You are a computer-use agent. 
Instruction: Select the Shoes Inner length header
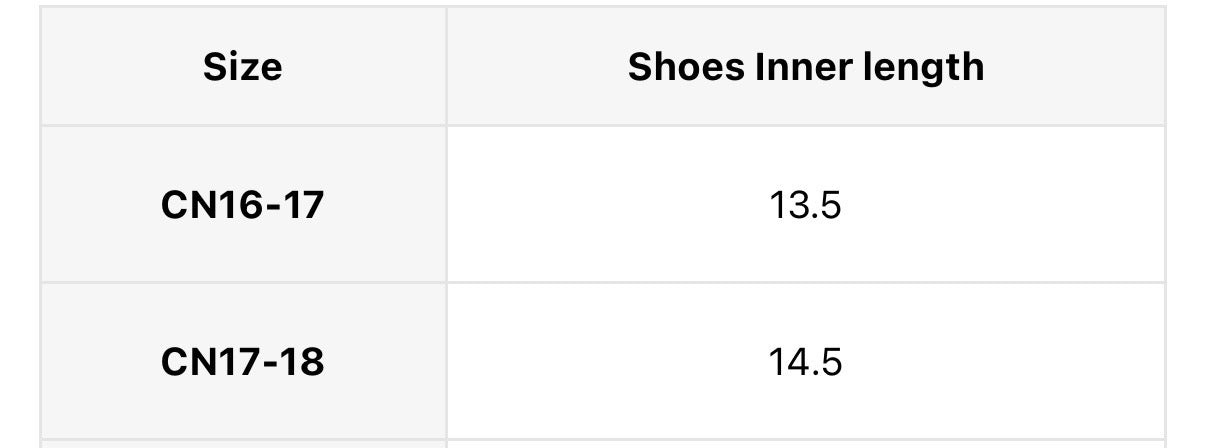coord(805,67)
